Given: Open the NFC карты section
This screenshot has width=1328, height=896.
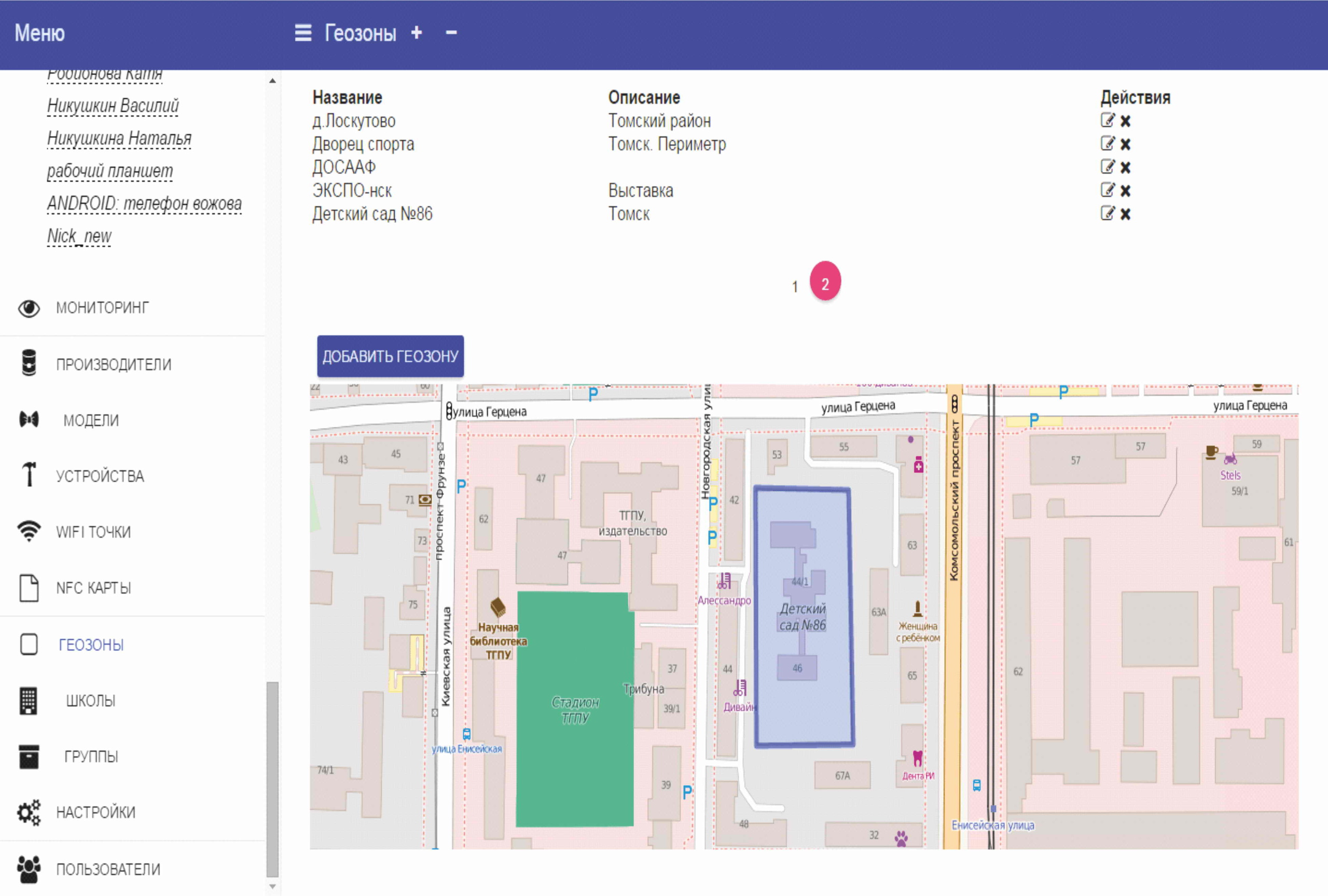Looking at the screenshot, I should click(93, 587).
